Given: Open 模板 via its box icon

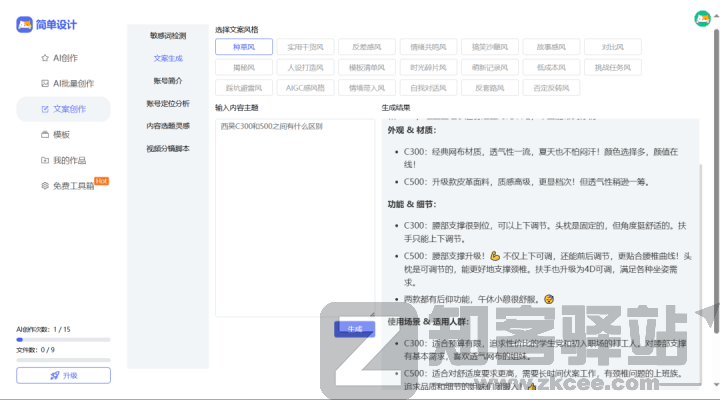Looking at the screenshot, I should pos(45,135).
